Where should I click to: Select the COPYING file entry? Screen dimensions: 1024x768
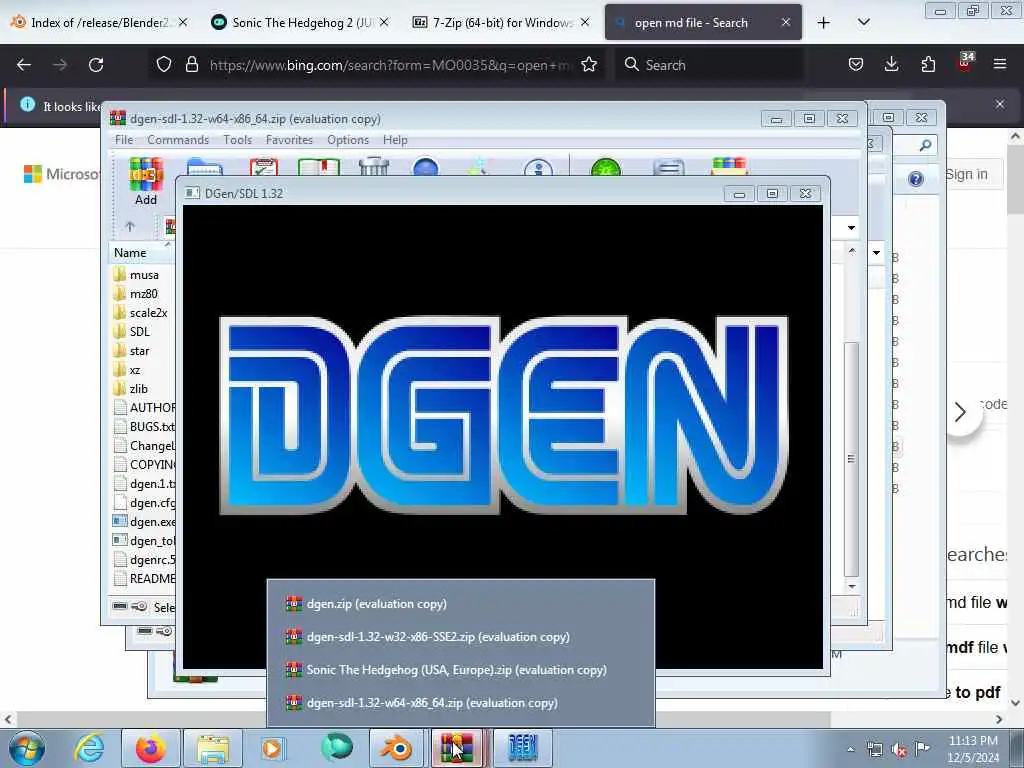pos(143,464)
